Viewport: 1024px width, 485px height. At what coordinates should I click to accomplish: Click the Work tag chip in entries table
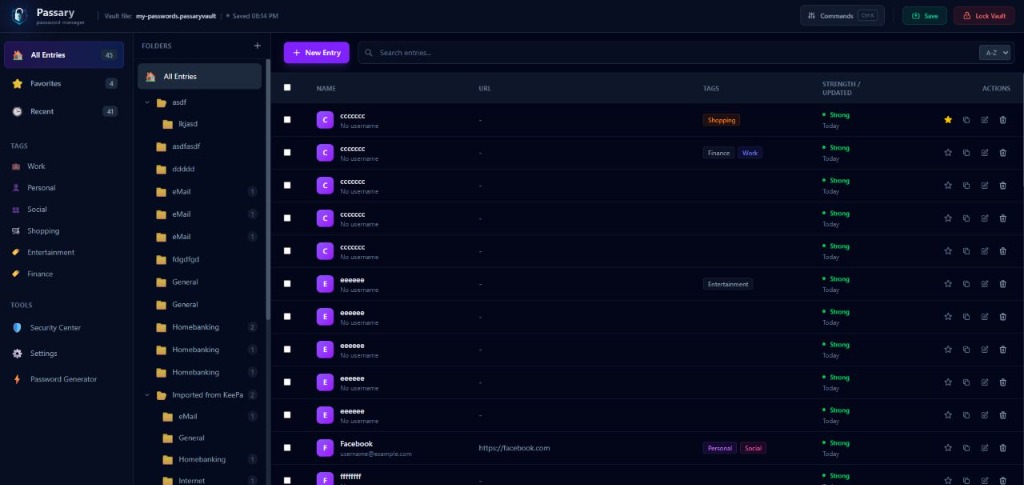coord(750,153)
